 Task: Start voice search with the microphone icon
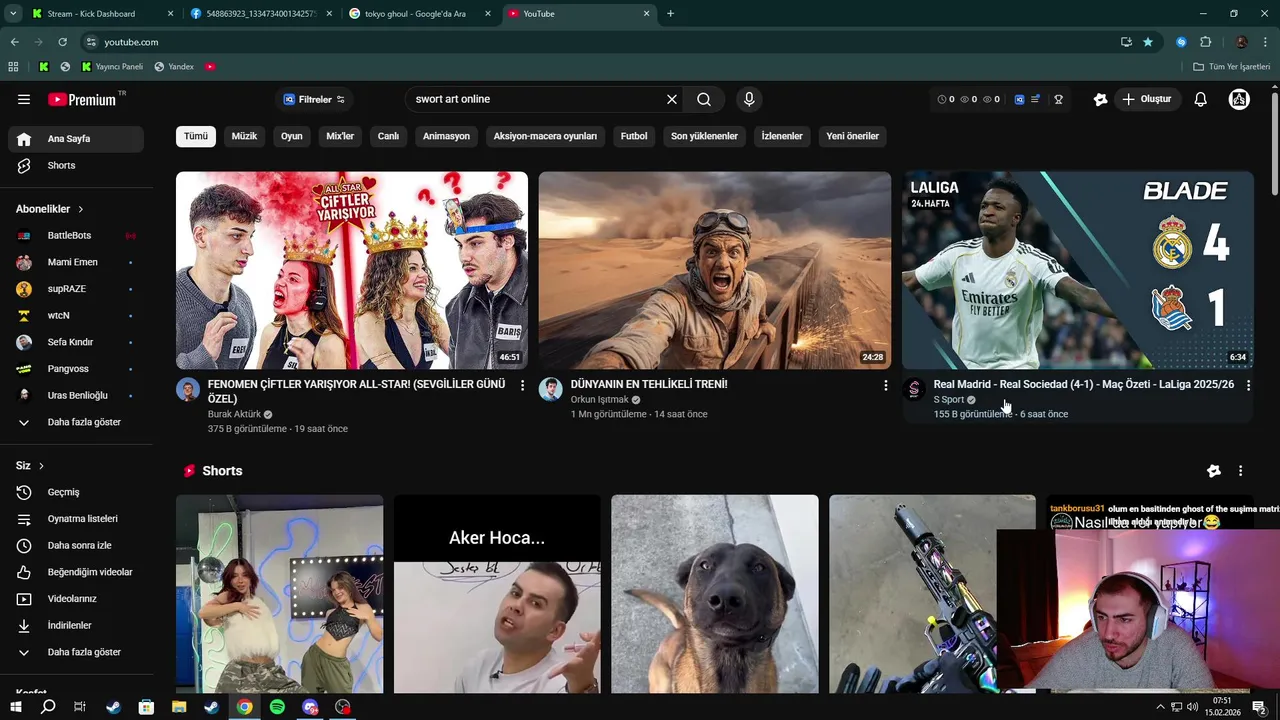(749, 99)
